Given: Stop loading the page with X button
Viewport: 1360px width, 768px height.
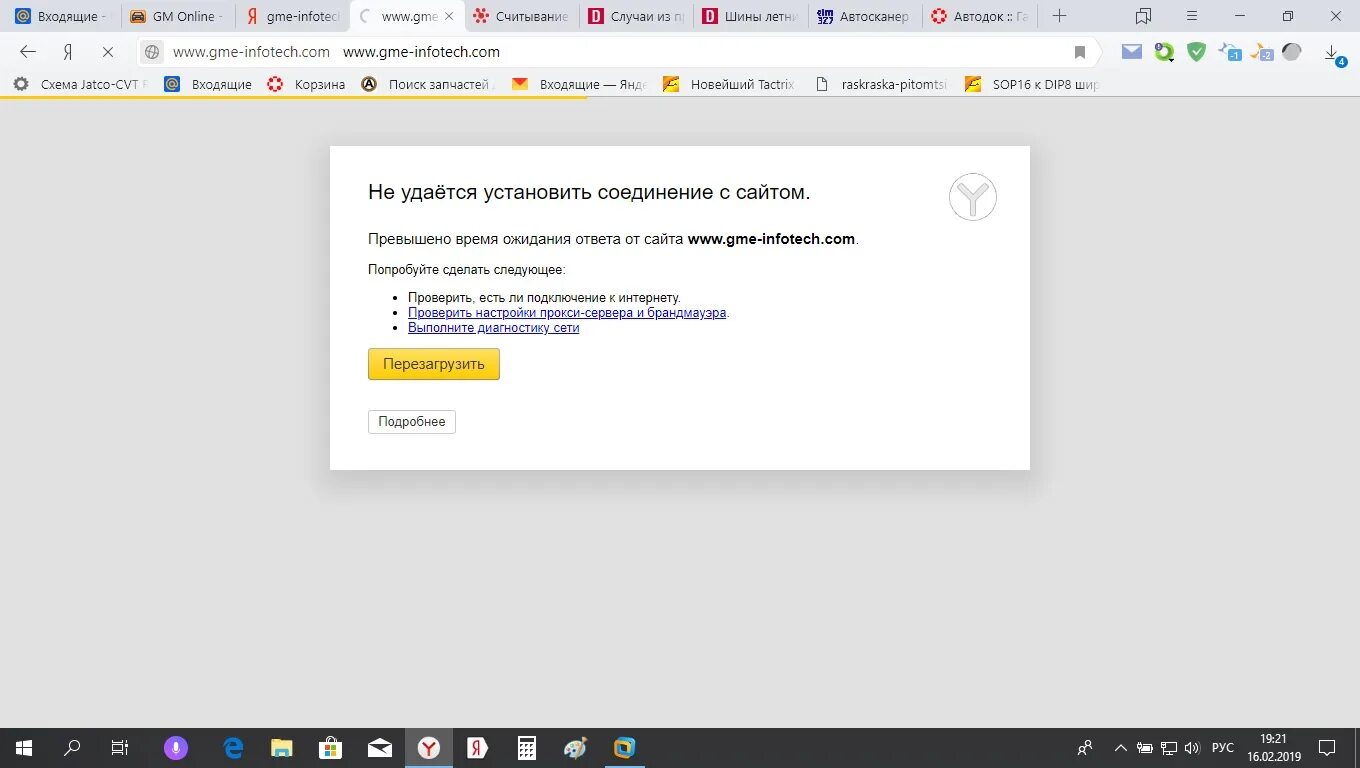Looking at the screenshot, I should click(x=108, y=52).
